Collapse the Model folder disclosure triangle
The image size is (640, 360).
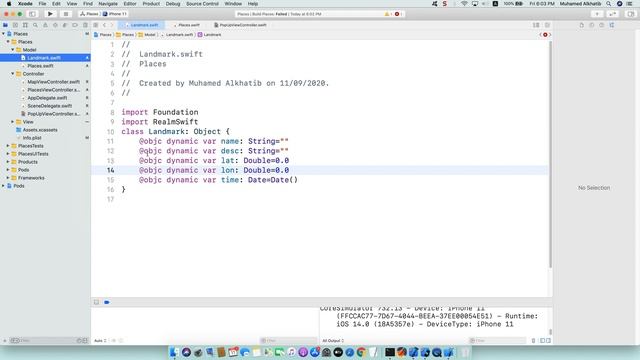13,50
